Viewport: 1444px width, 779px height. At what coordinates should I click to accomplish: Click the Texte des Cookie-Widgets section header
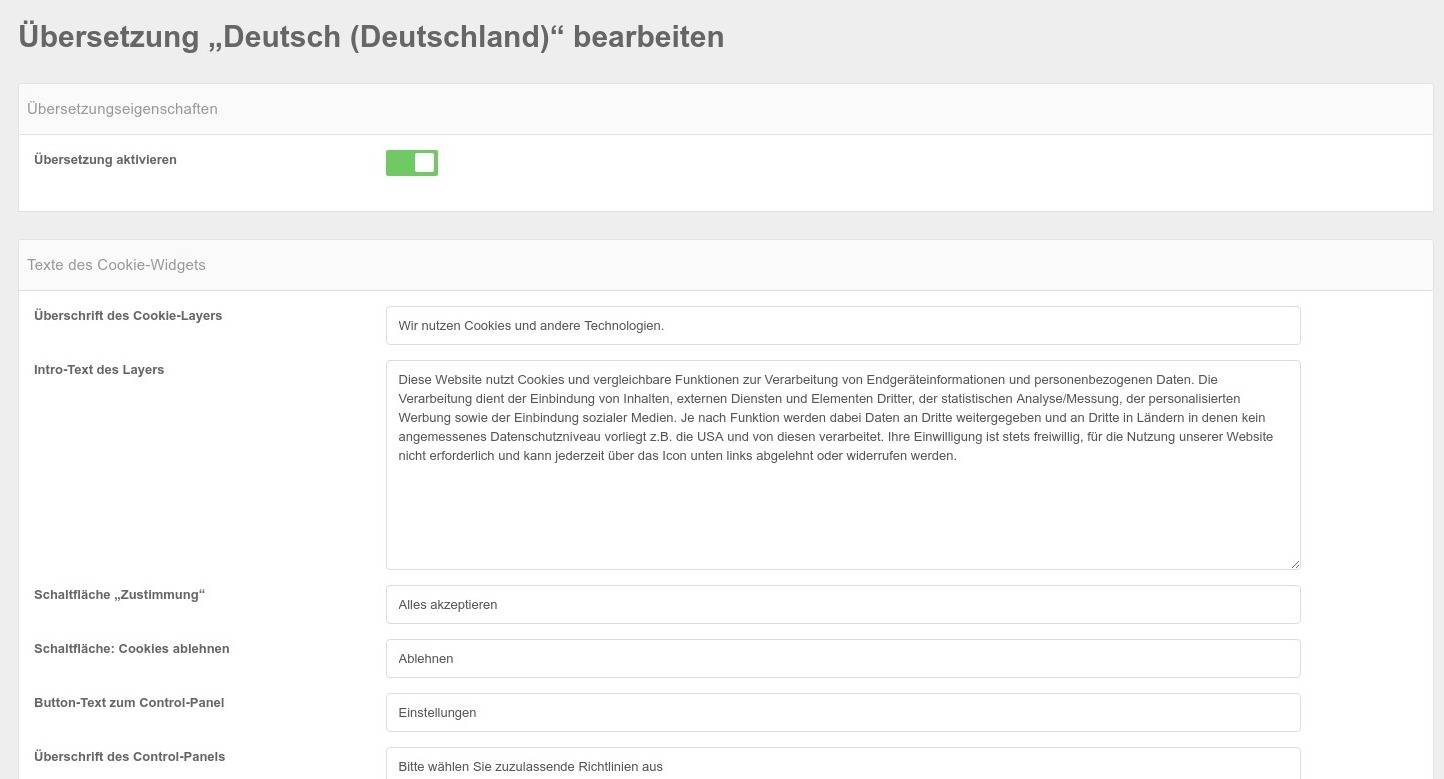[117, 265]
